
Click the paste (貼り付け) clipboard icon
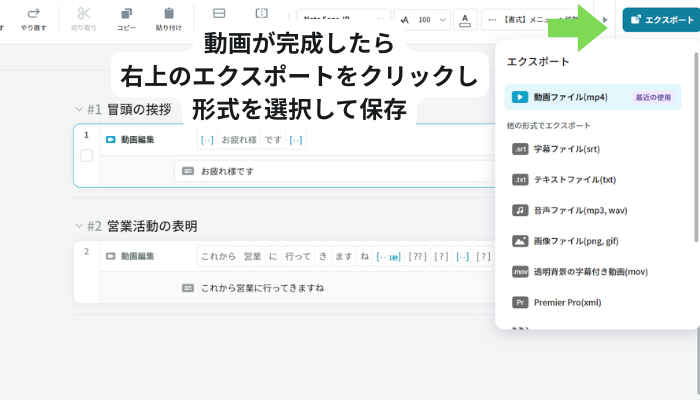point(169,13)
